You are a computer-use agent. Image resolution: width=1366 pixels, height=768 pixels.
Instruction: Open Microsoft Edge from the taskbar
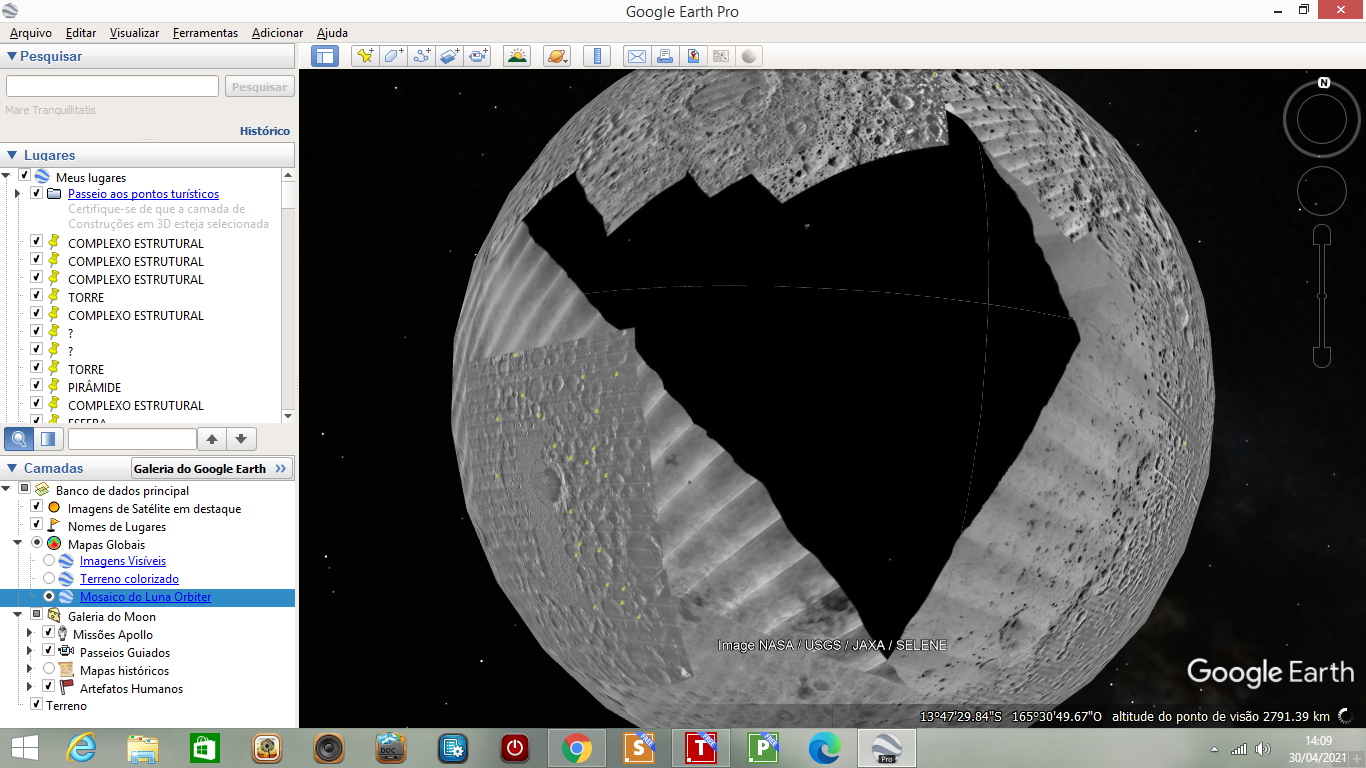824,748
